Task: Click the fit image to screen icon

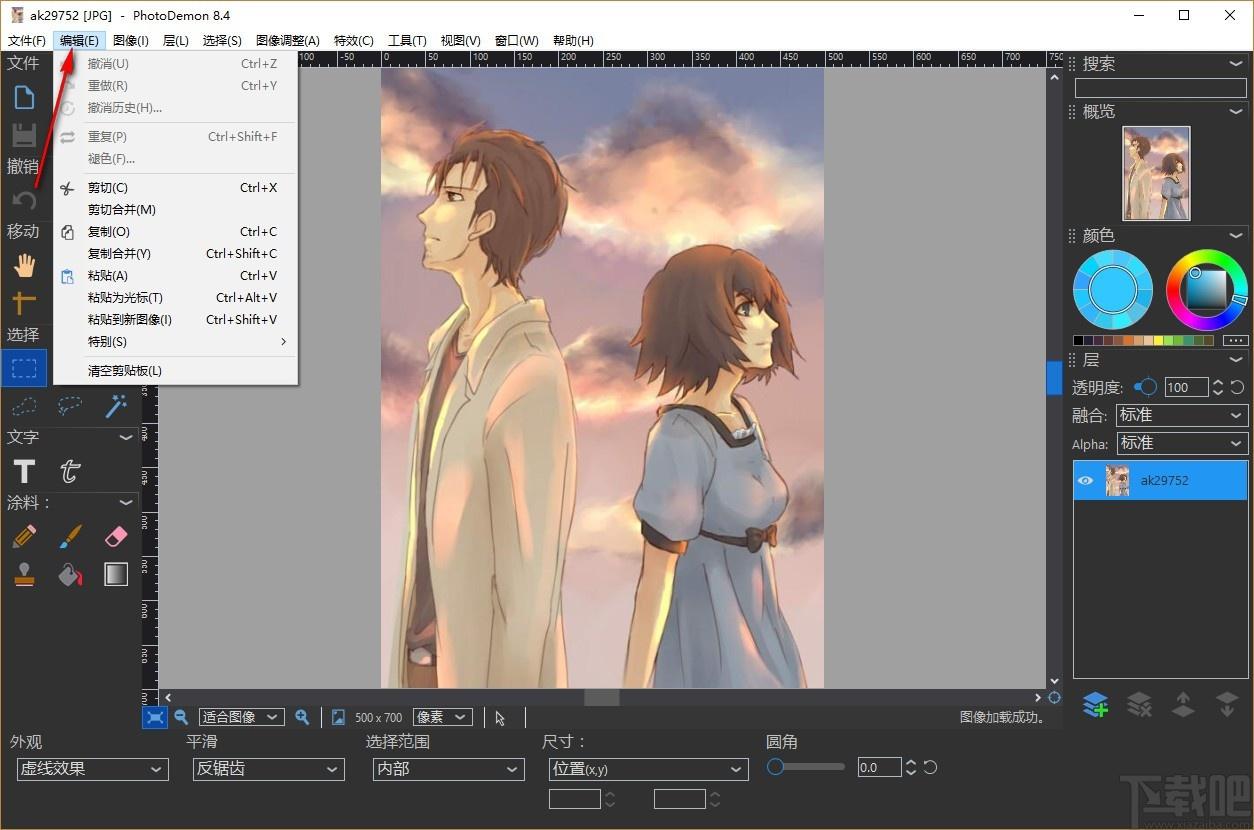Action: click(x=155, y=717)
